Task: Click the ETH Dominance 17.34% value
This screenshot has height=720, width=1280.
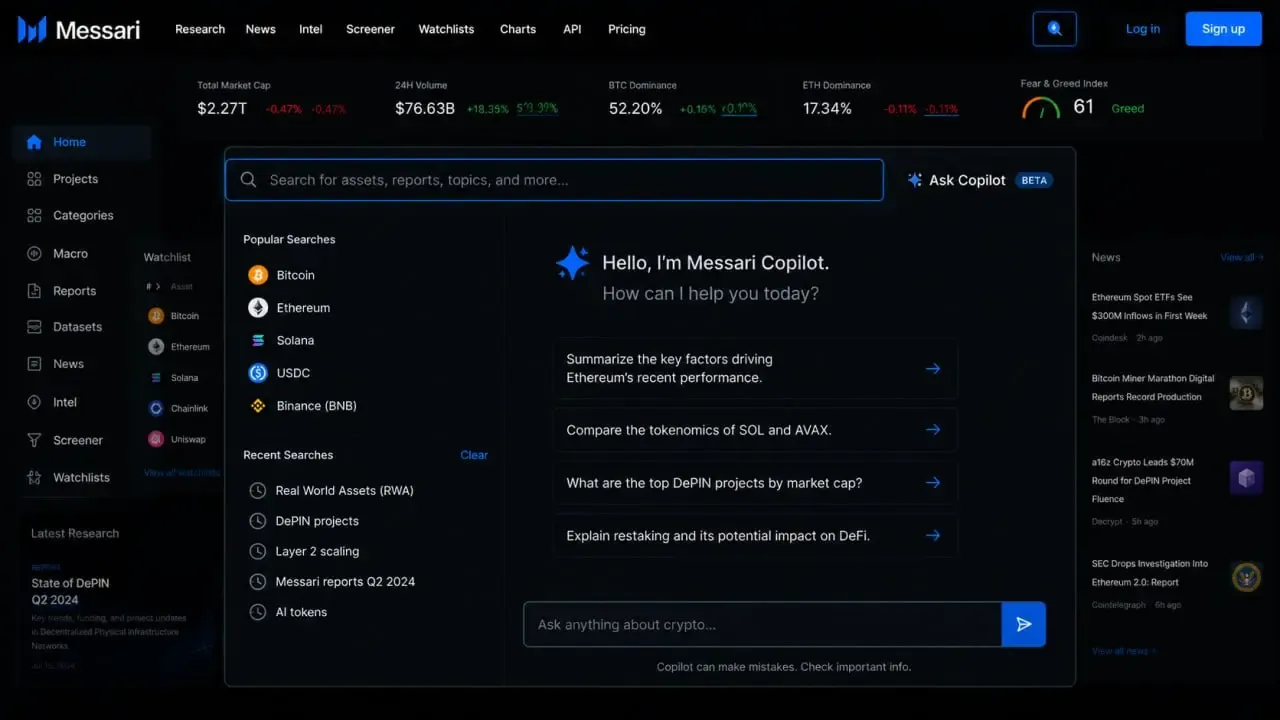Action: [828, 108]
